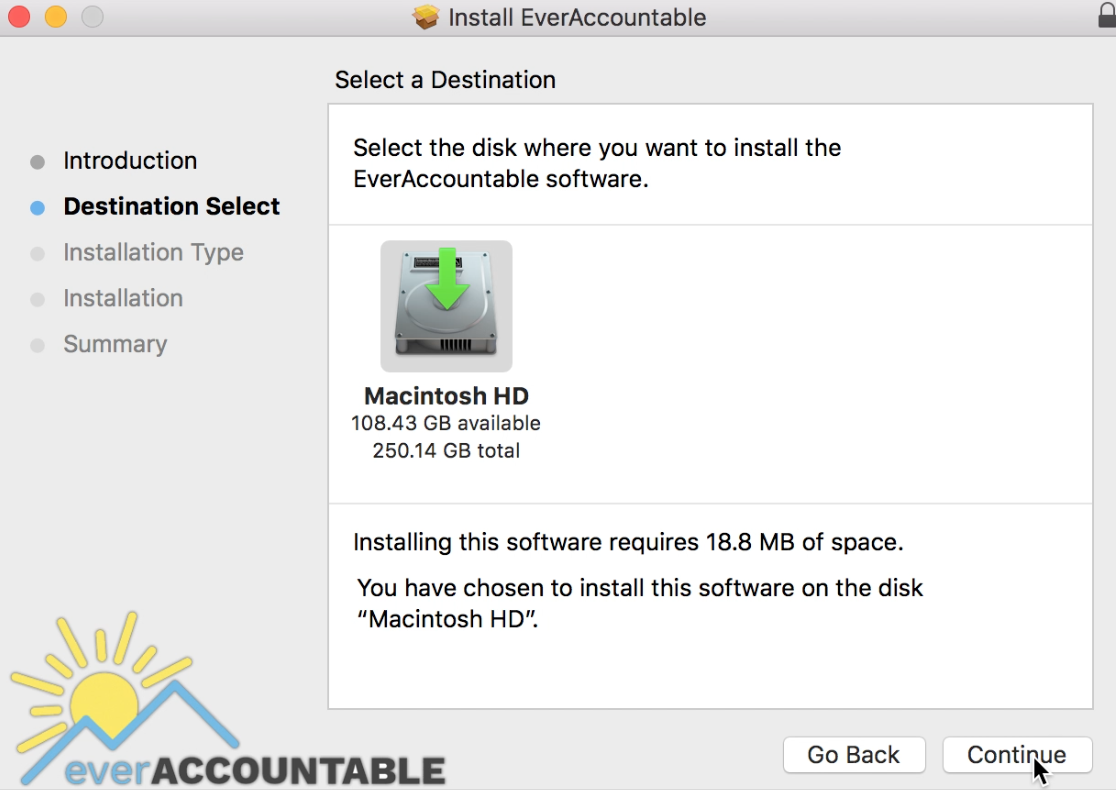Click the "Select a Destination" heading
This screenshot has width=1116, height=790.
point(445,80)
